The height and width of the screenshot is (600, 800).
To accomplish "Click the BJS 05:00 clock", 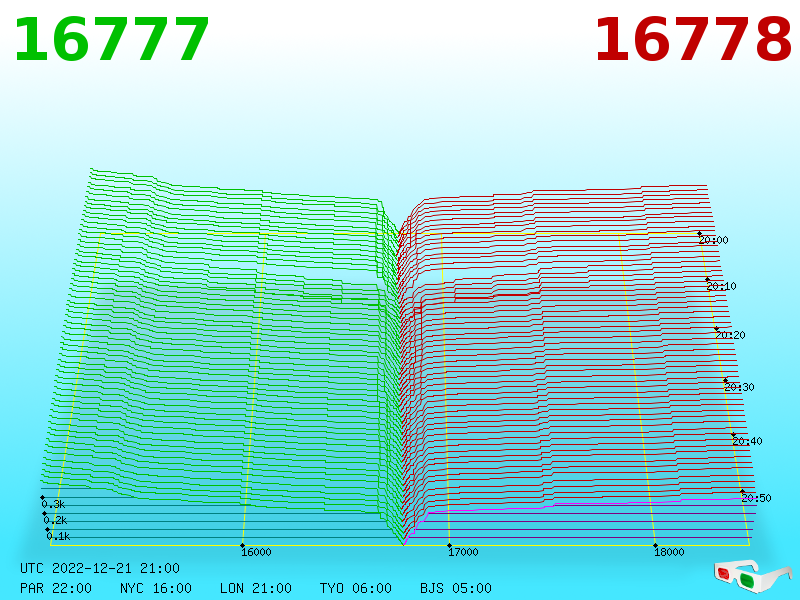I will [456, 588].
